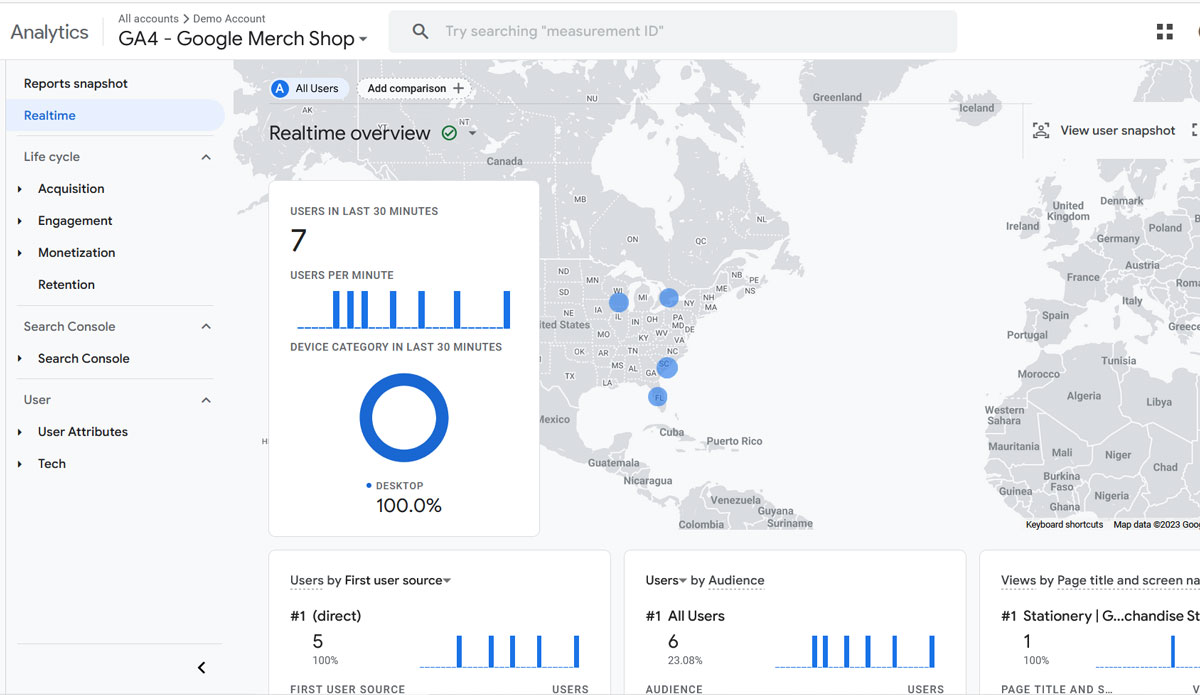Image resolution: width=1200 pixels, height=695 pixels.
Task: Select the user bubble over South Carolina
Action: click(667, 367)
